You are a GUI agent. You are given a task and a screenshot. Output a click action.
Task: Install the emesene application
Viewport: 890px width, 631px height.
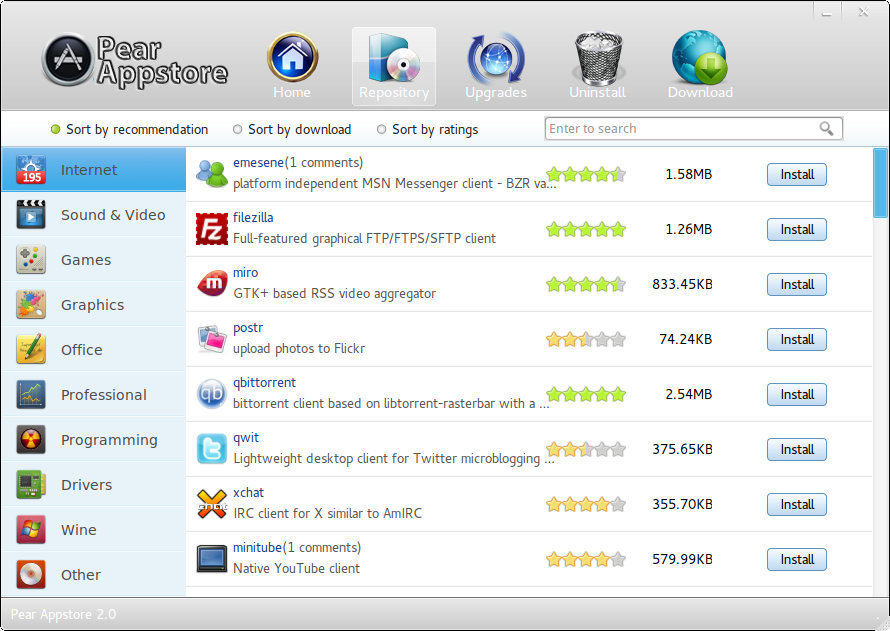click(x=796, y=174)
